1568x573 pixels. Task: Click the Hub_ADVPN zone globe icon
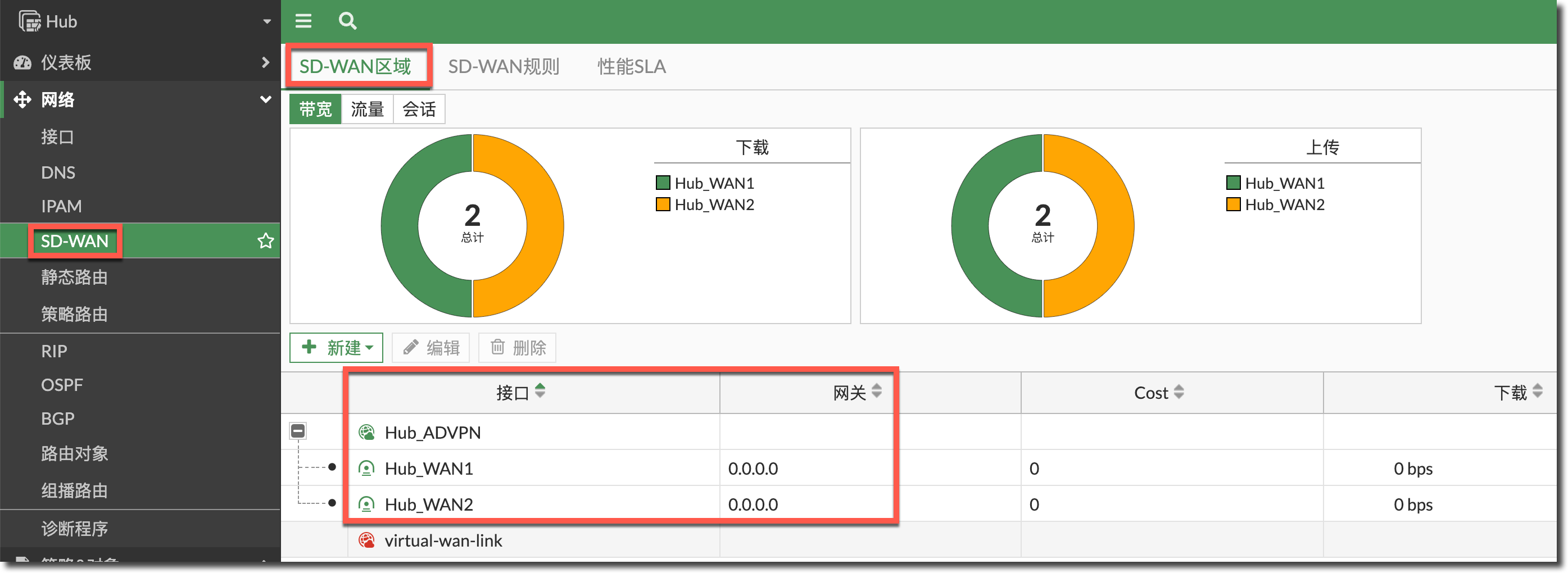point(366,433)
